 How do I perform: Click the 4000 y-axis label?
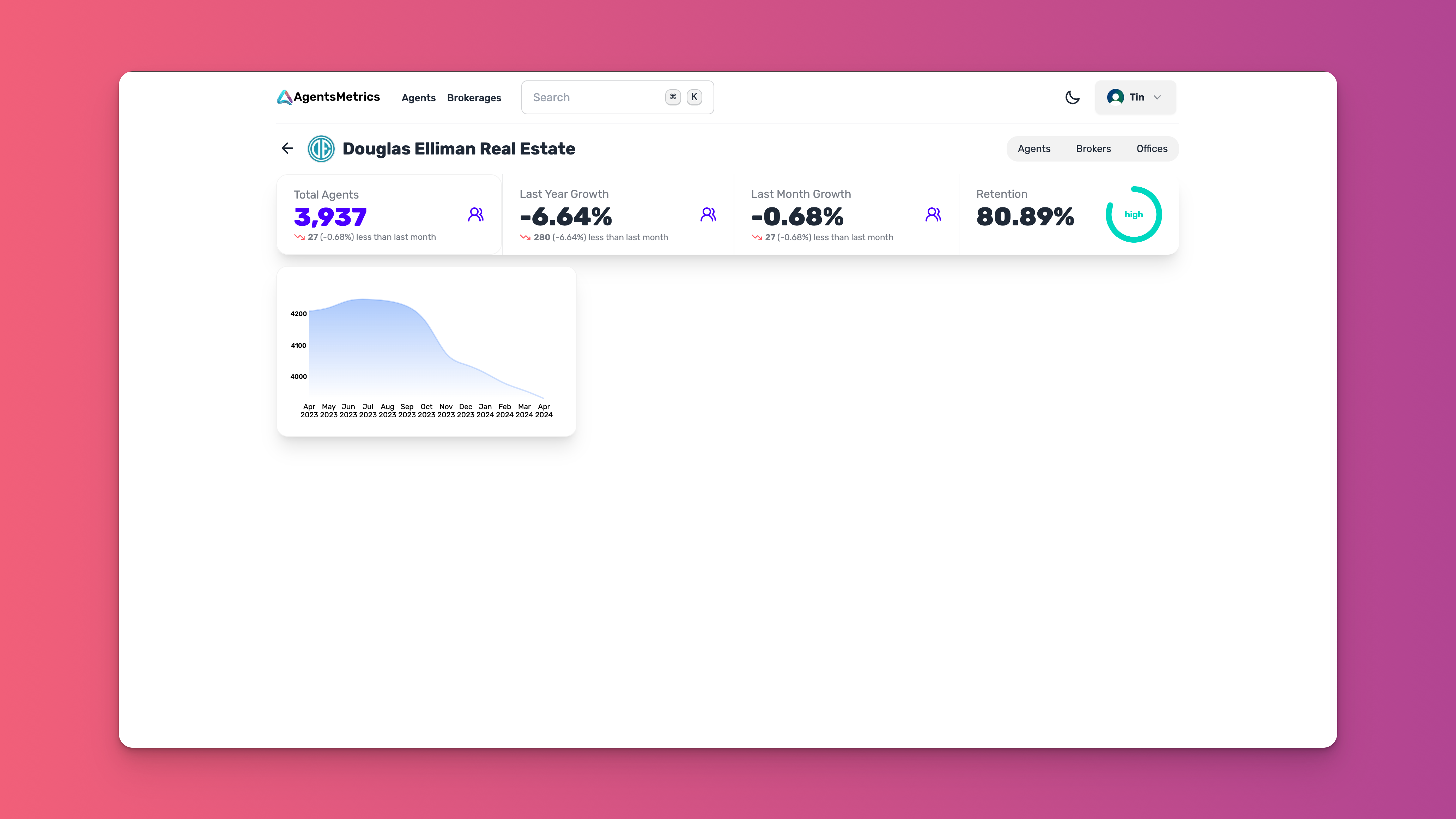298,376
